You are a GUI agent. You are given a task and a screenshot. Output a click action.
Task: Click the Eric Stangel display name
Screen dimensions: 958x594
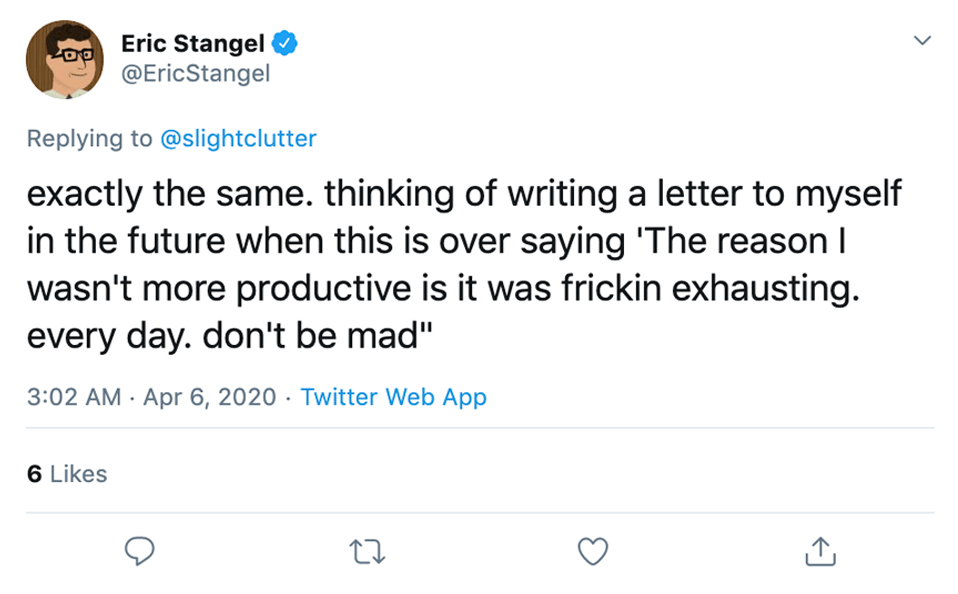[x=192, y=43]
